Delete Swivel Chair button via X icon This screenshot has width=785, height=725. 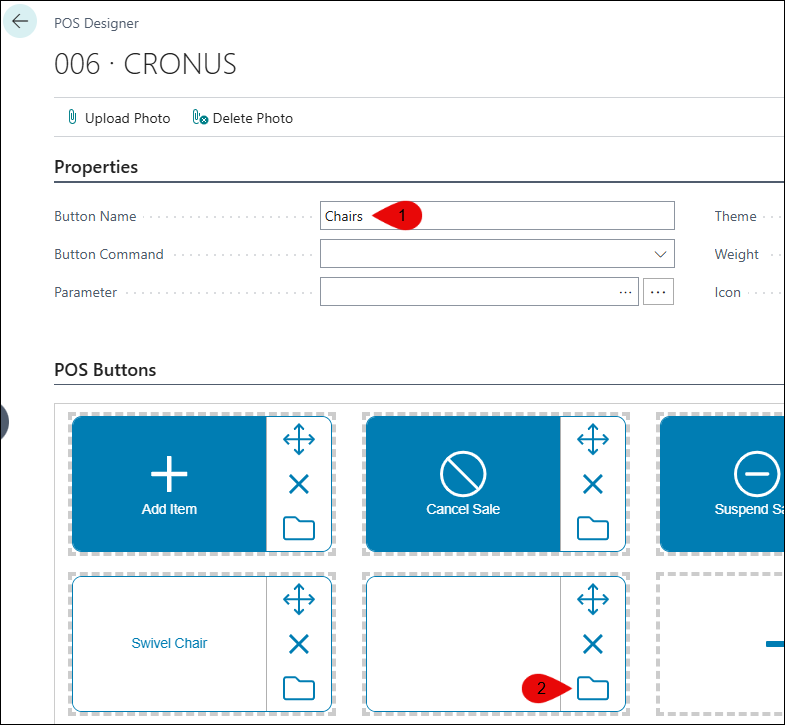(x=299, y=644)
